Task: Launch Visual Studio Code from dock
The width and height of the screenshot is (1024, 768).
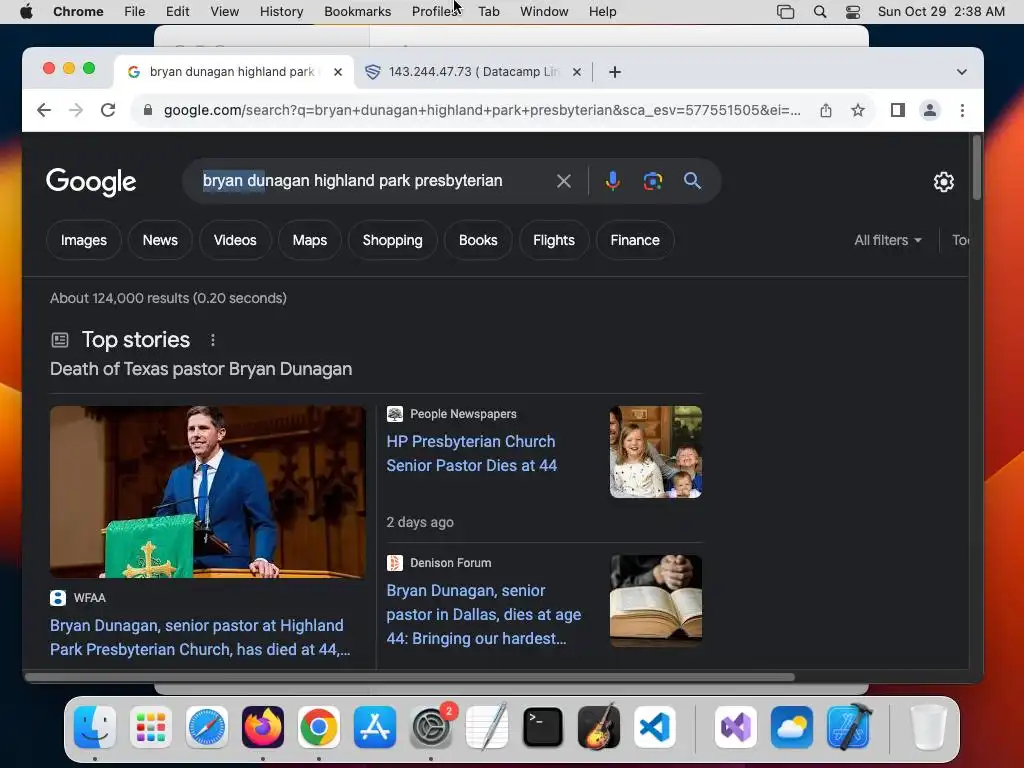Action: pyautogui.click(x=655, y=727)
